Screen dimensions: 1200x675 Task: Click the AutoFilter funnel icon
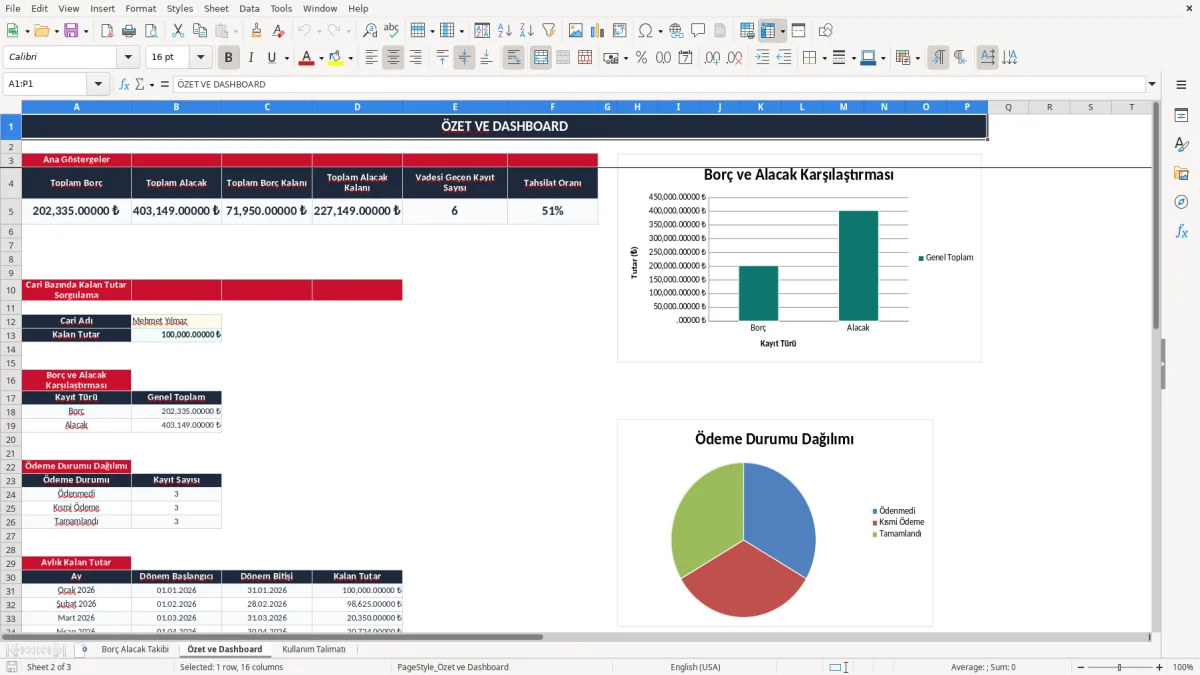point(548,31)
